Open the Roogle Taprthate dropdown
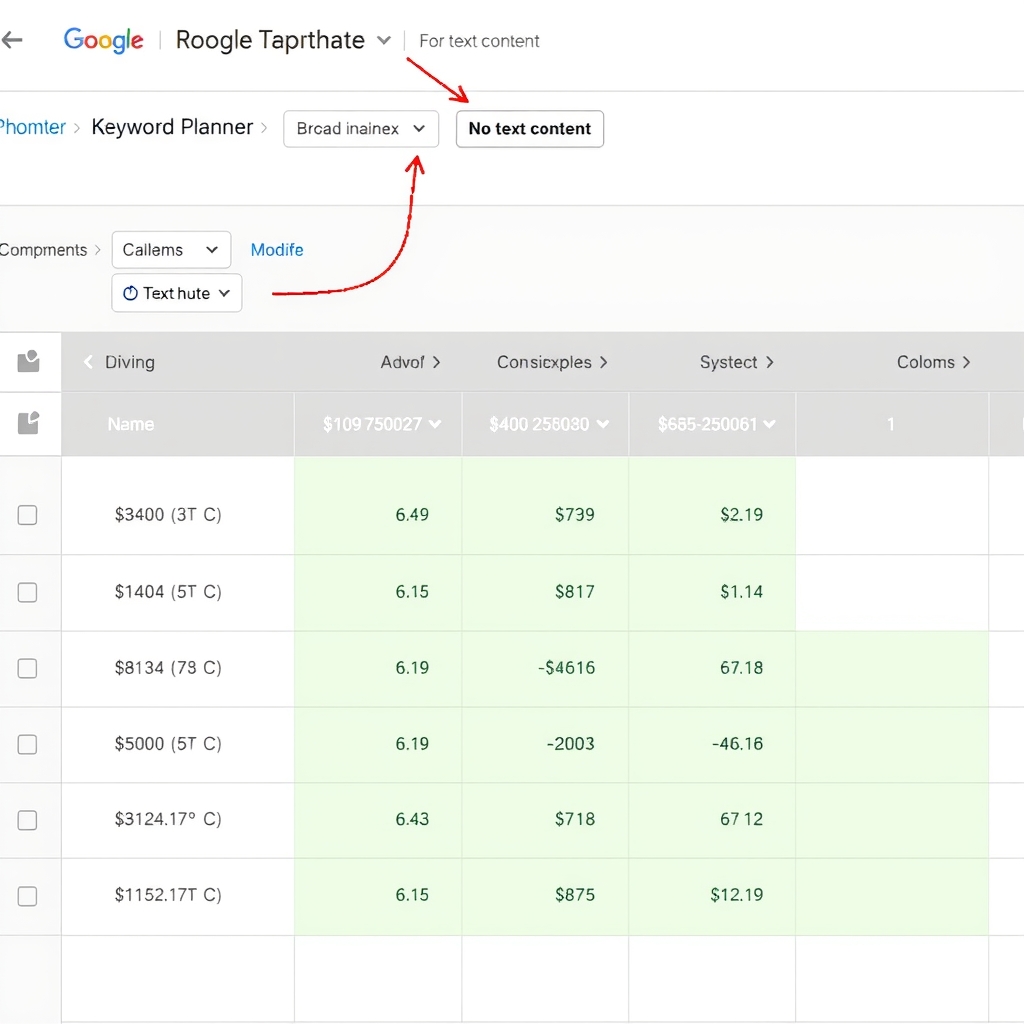Screen dimensions: 1024x1024 384,40
